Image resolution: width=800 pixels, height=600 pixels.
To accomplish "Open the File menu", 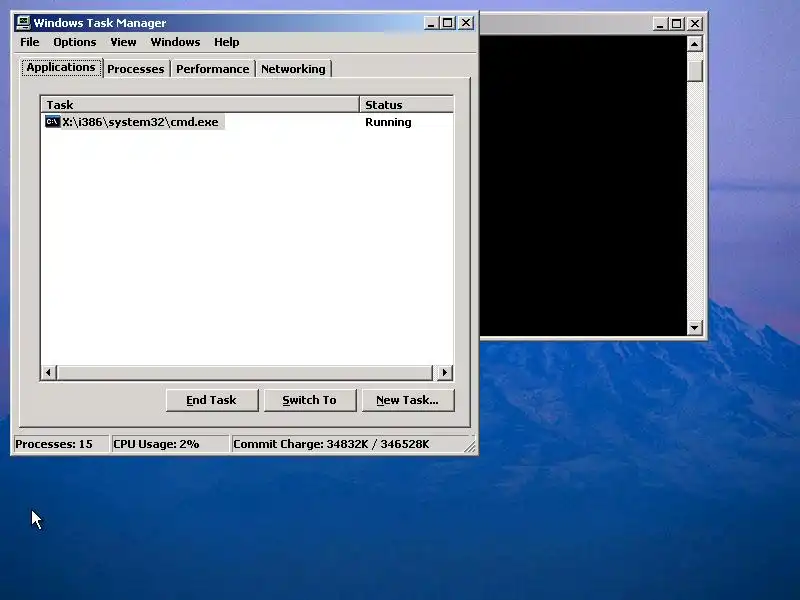I will pos(30,42).
